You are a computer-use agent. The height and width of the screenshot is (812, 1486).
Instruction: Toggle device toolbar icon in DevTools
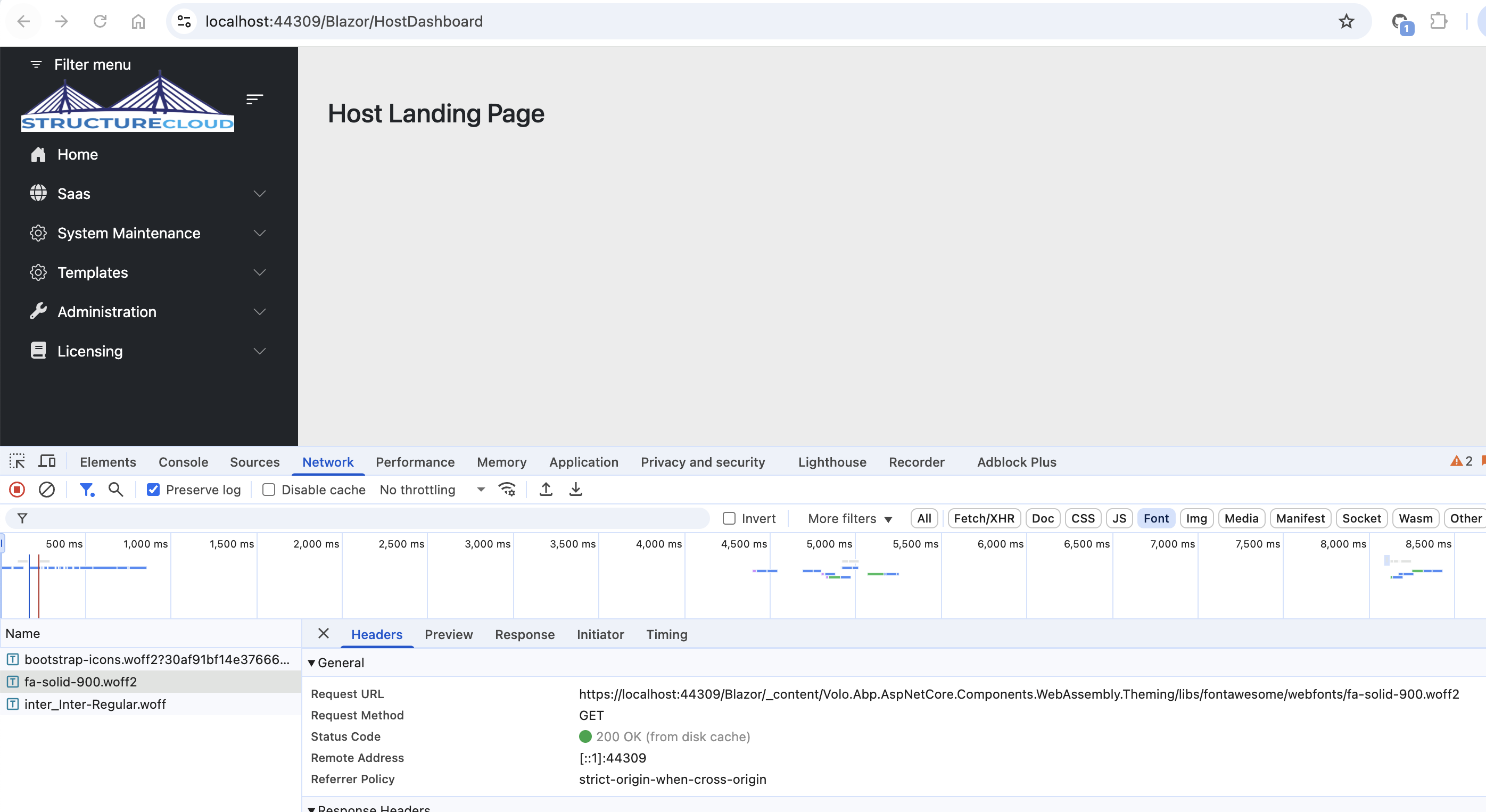[x=47, y=462]
